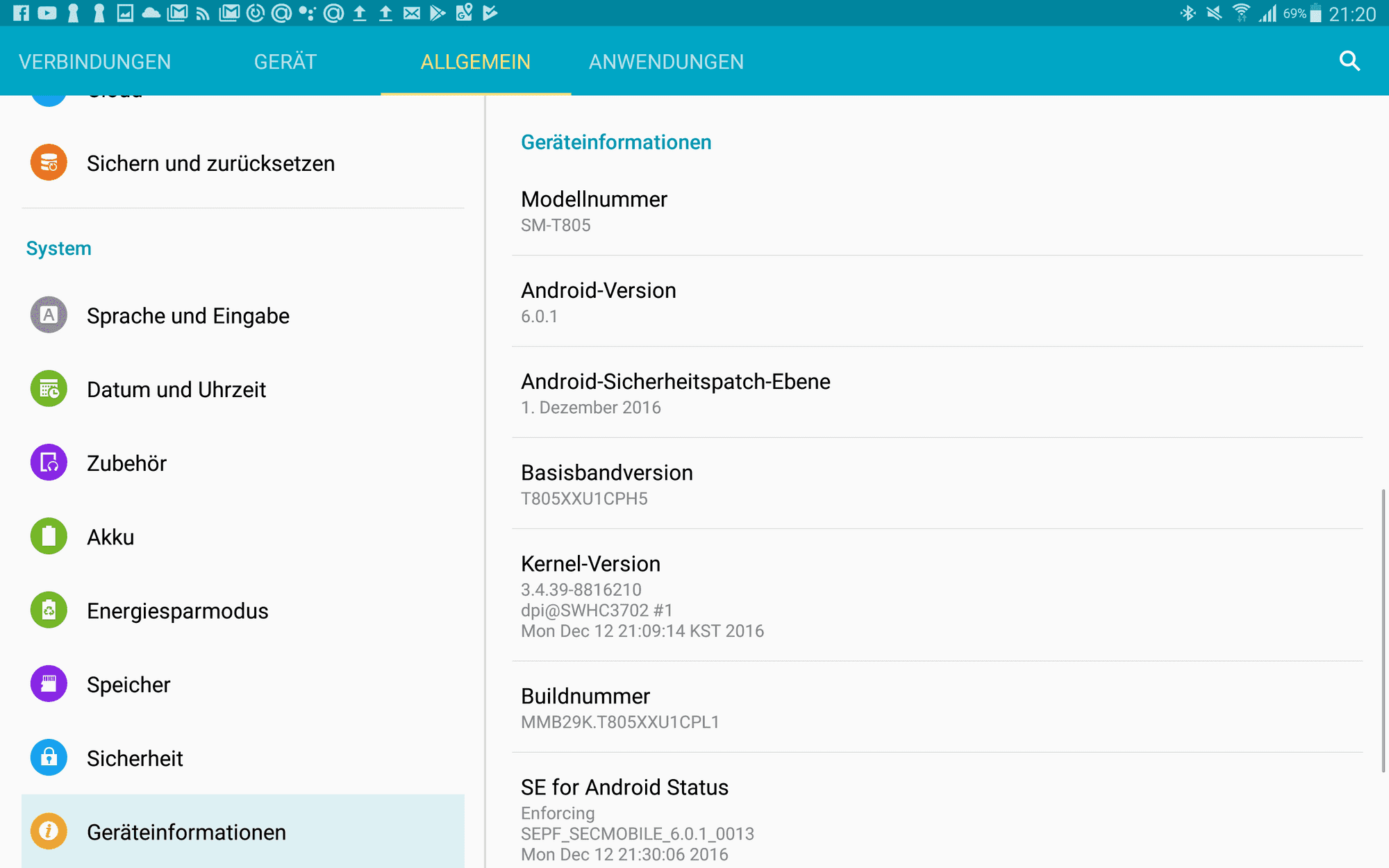1389x868 pixels.
Task: Switch to the GERÄT tab
Action: 285,62
